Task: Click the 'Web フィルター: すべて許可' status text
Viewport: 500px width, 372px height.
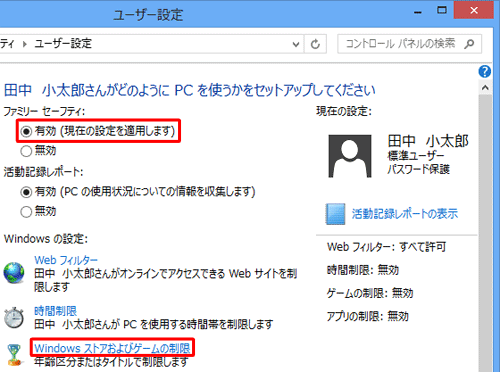Action: point(387,247)
